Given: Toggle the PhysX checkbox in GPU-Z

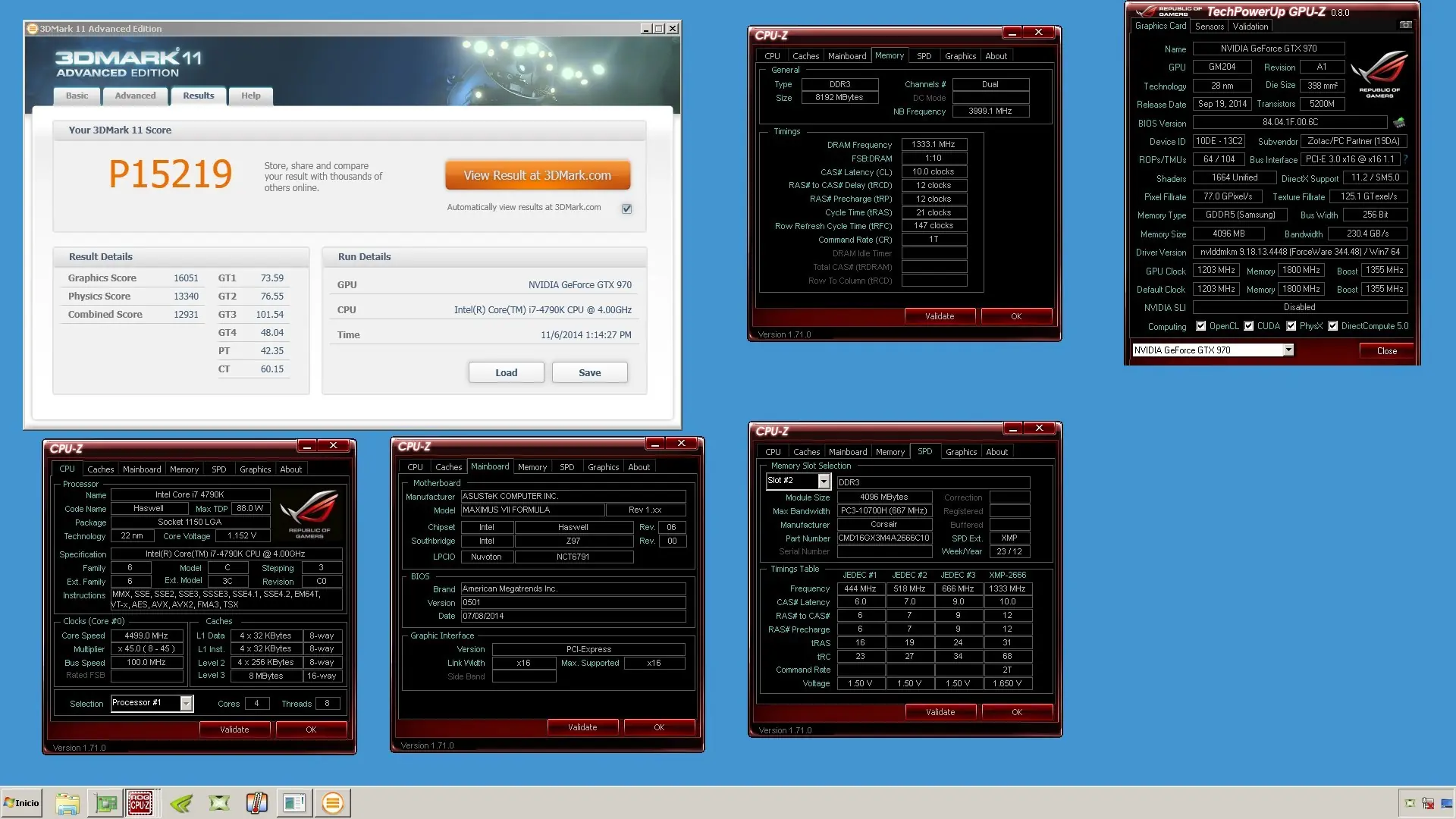Looking at the screenshot, I should pos(1291,326).
